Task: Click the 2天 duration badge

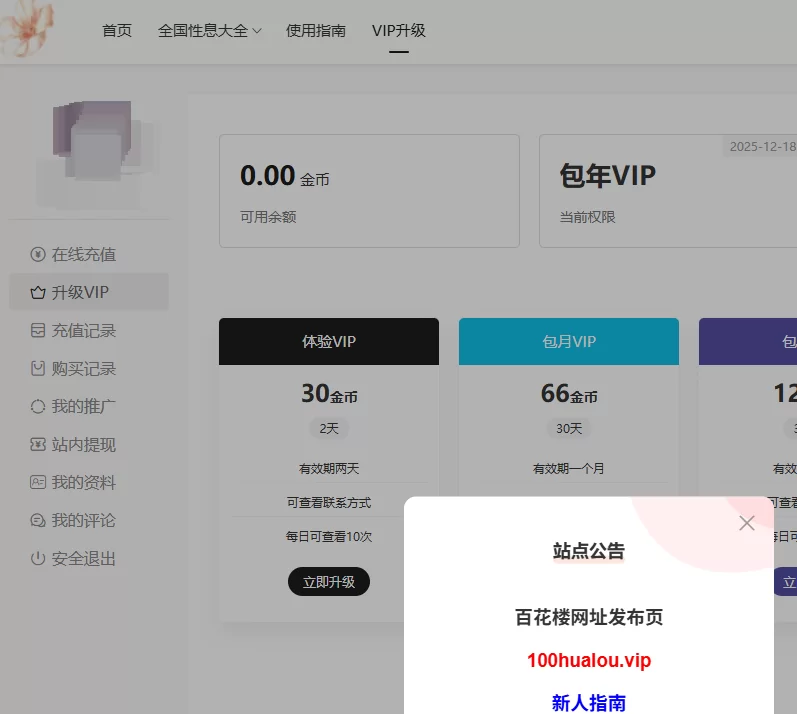Action: 329,428
